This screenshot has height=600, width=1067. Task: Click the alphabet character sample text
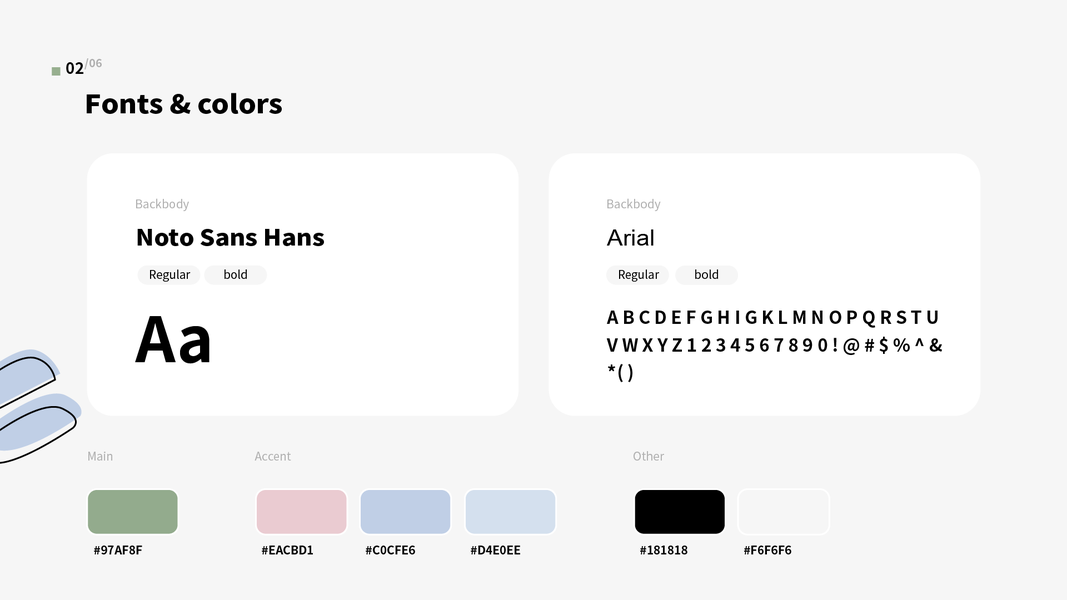(774, 345)
